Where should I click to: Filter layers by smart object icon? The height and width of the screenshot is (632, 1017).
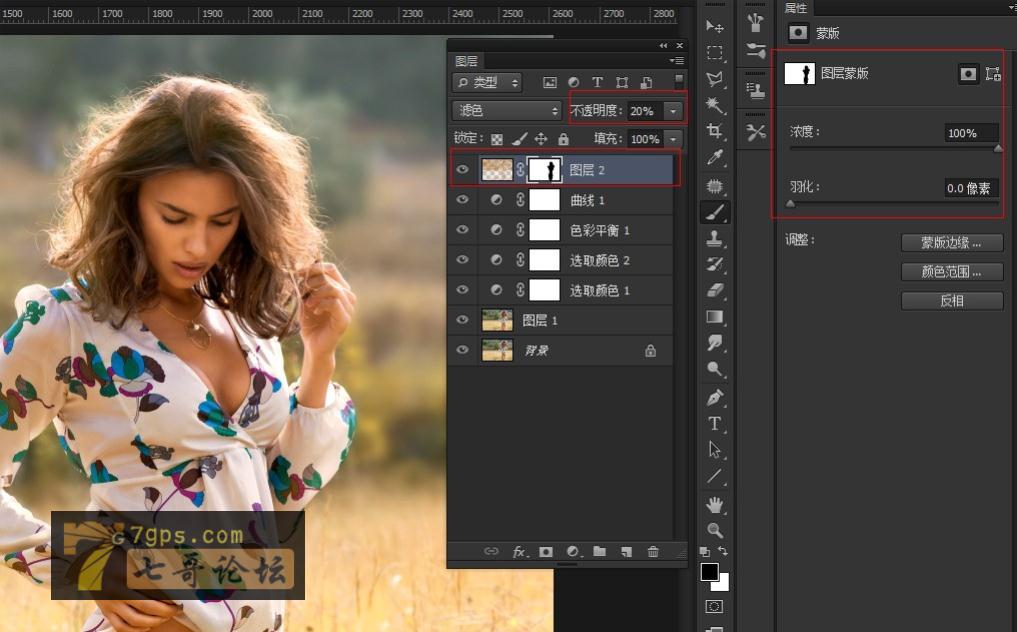click(x=646, y=82)
